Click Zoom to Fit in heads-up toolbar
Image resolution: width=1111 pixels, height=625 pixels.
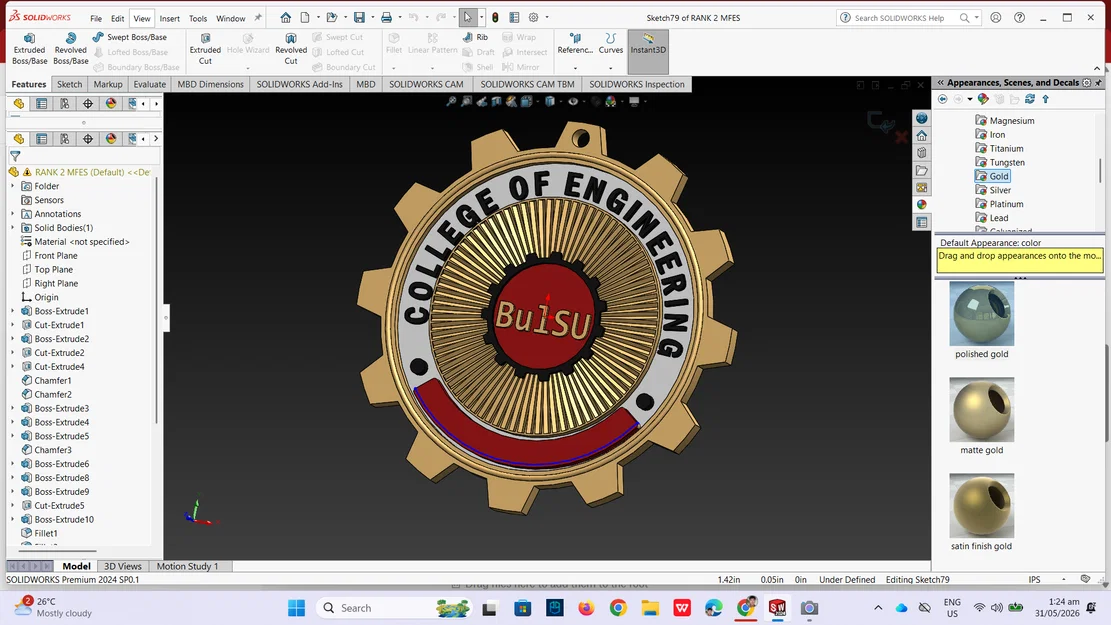pyautogui.click(x=451, y=101)
